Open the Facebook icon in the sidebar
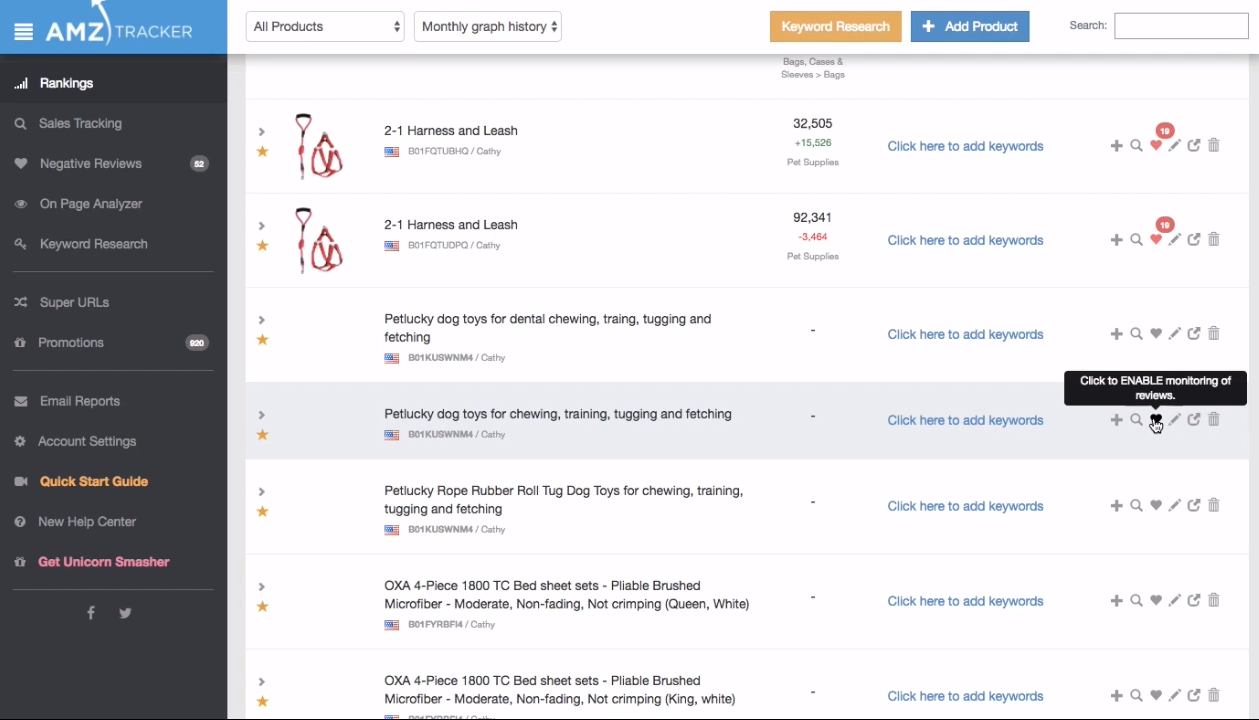Screen dimensions: 1259x720 tap(91, 613)
